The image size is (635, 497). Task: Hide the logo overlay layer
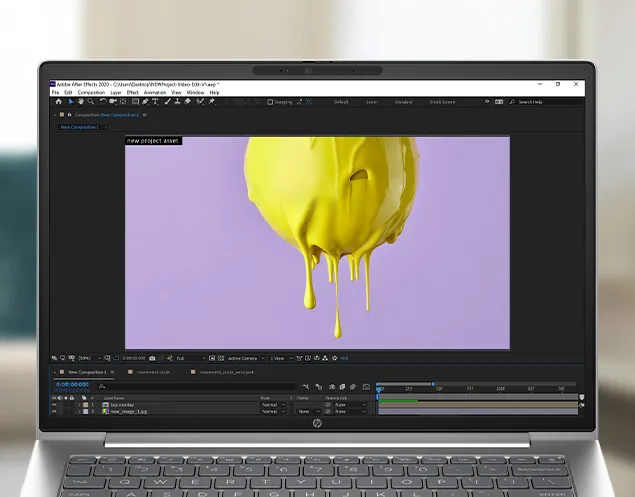point(54,404)
